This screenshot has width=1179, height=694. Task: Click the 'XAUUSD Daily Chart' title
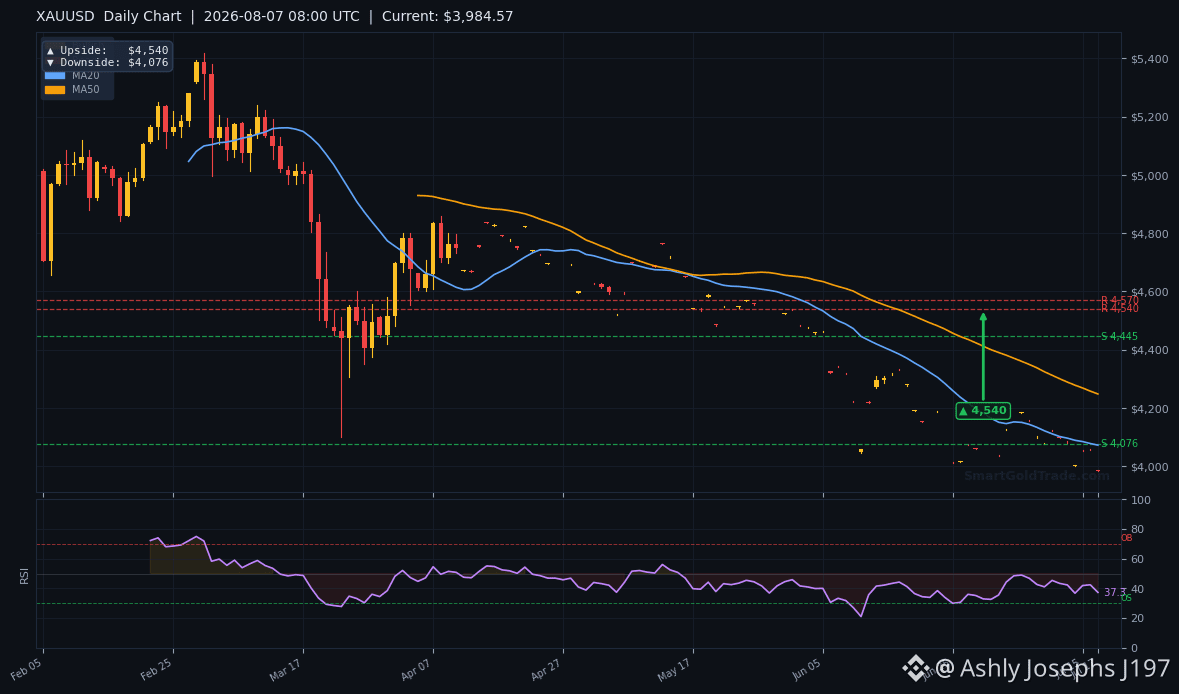[109, 17]
